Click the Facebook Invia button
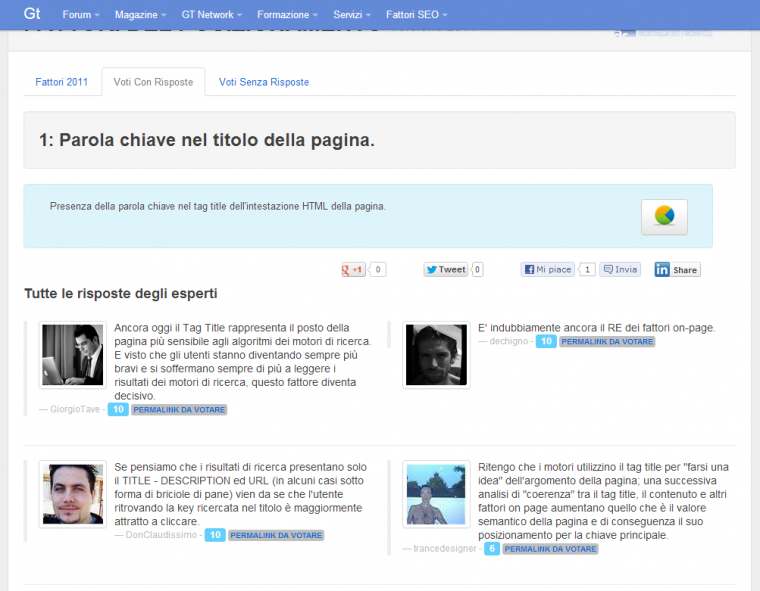Image resolution: width=760 pixels, height=591 pixels. click(x=620, y=270)
